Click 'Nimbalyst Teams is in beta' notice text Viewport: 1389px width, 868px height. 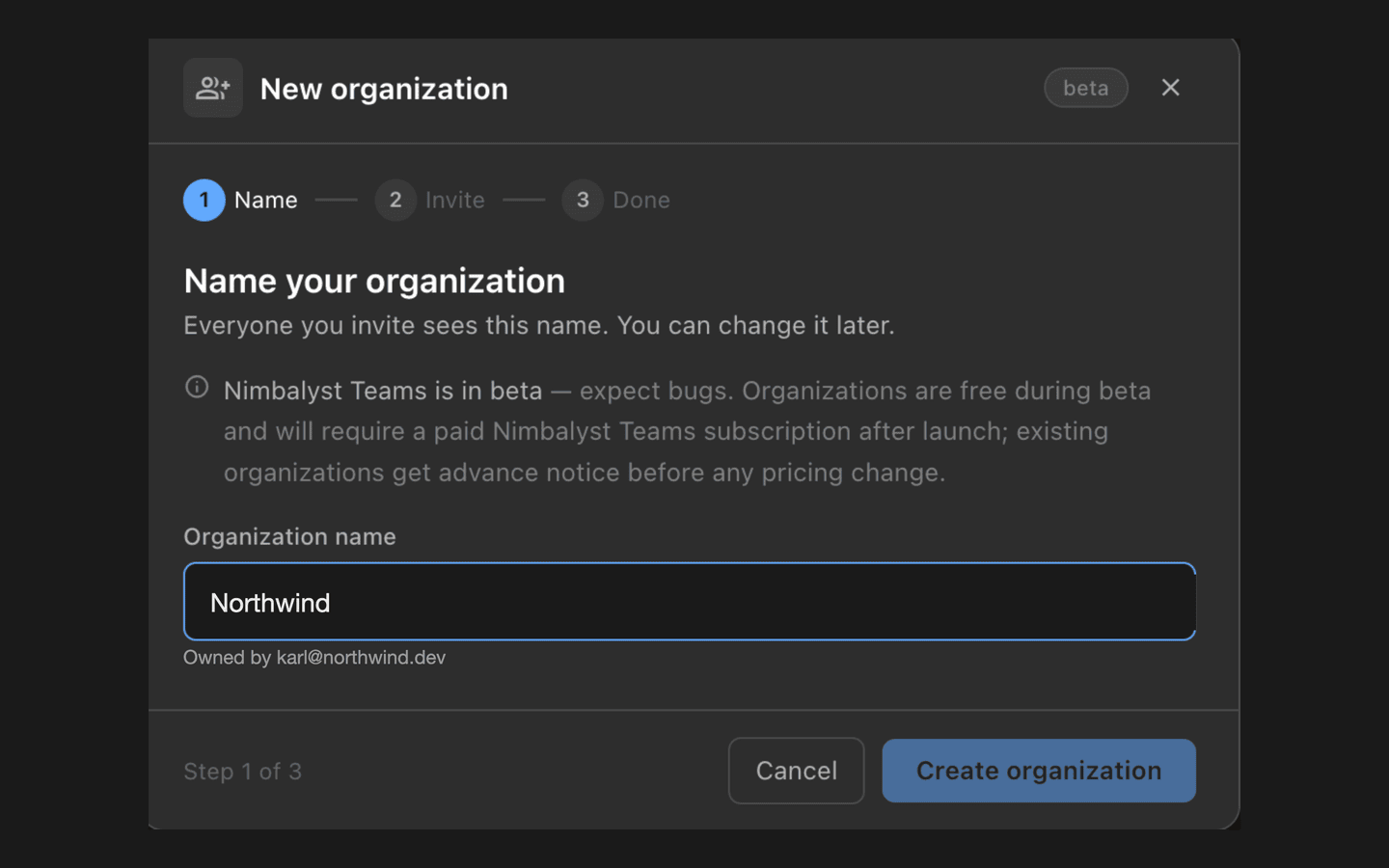[x=383, y=391]
